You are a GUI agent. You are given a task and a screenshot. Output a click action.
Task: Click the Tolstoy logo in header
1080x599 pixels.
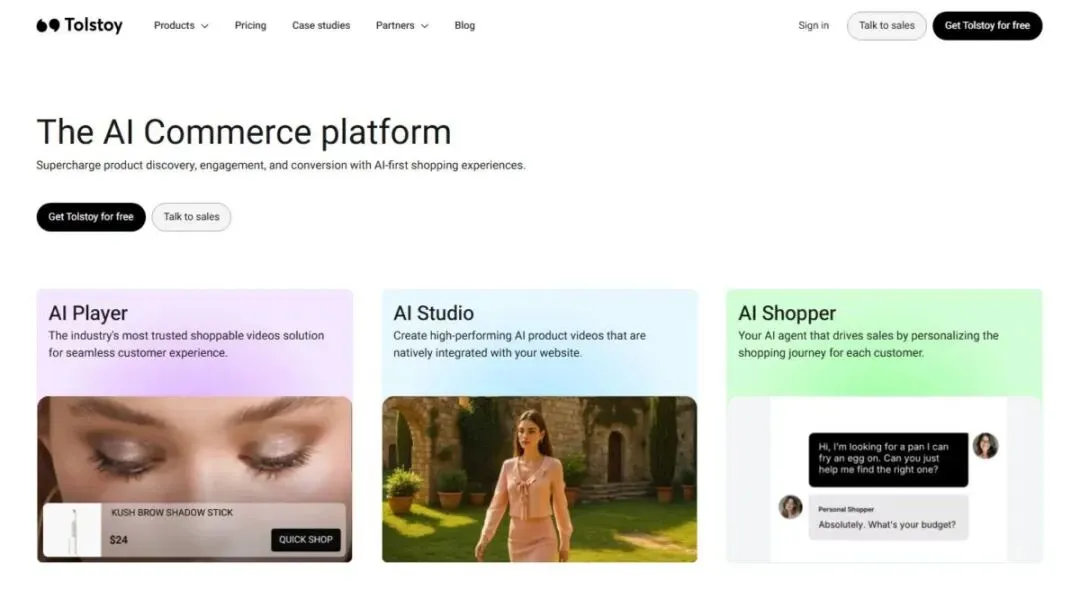pyautogui.click(x=79, y=25)
